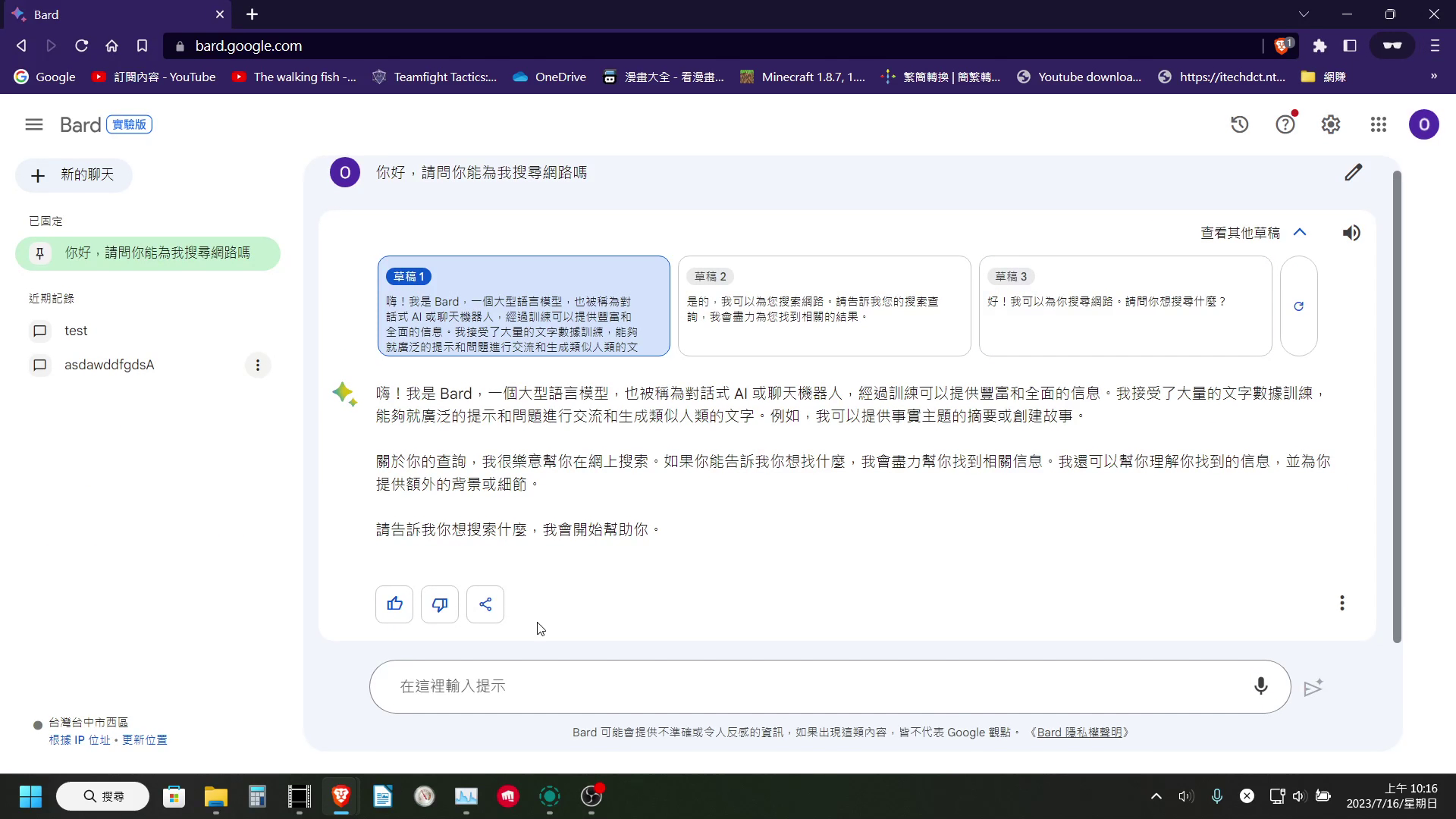
Task: Expand hidden system tray icons
Action: (x=1156, y=796)
